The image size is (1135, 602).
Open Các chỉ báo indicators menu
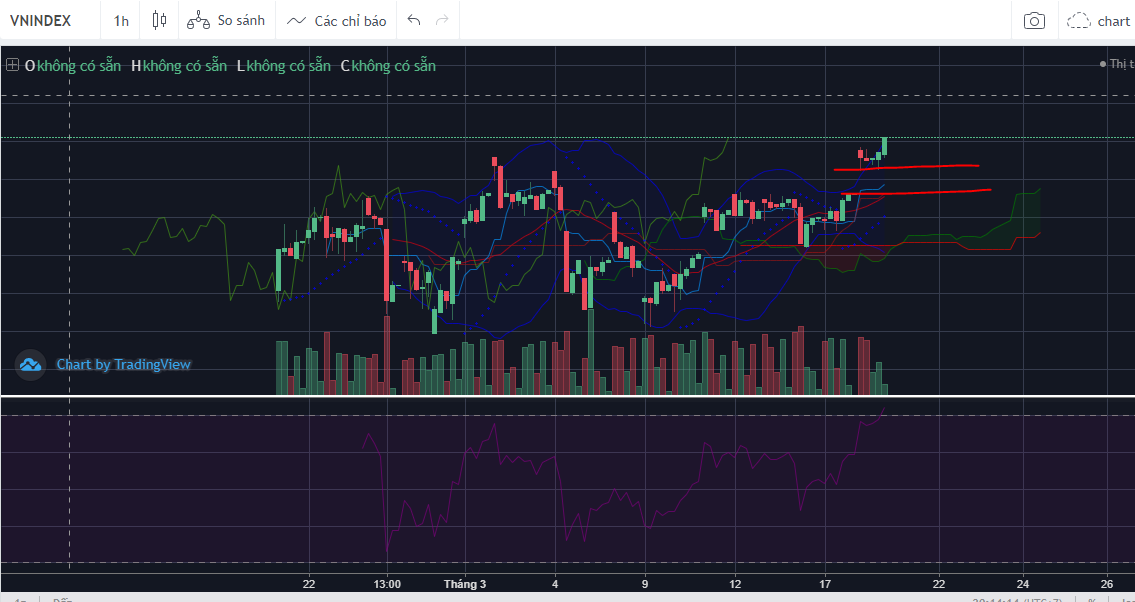click(337, 21)
